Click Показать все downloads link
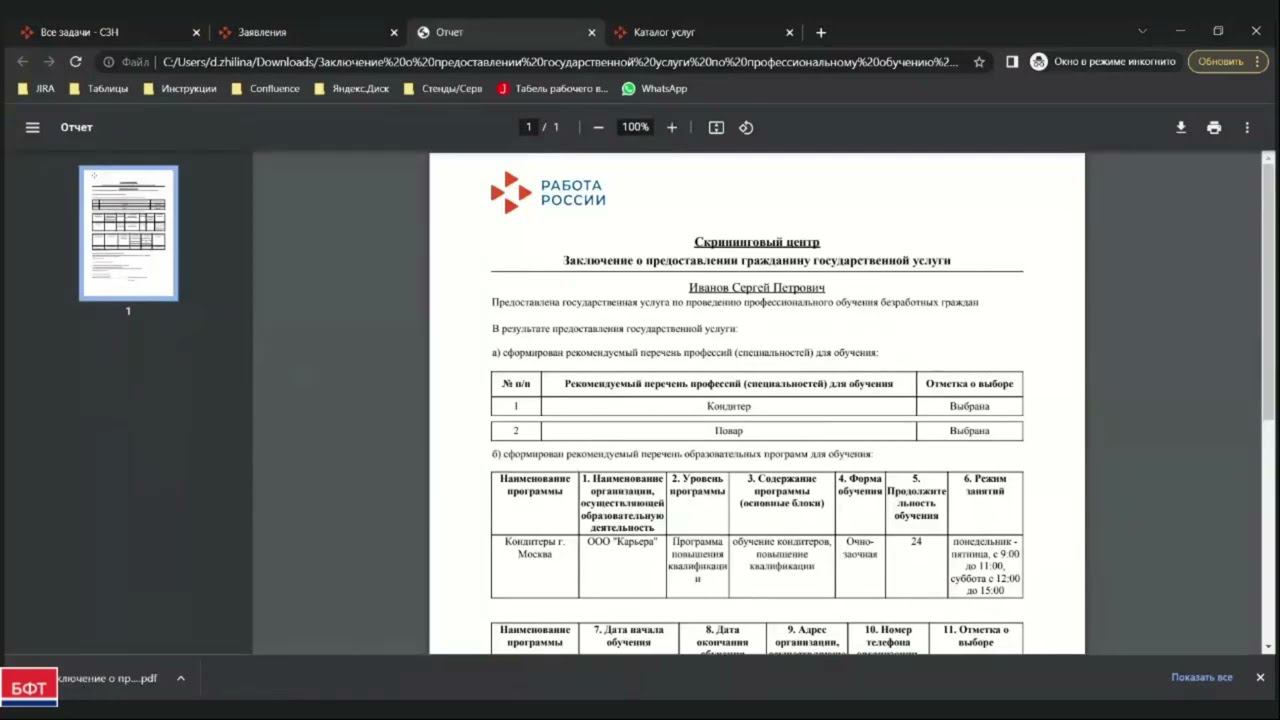 (x=1202, y=677)
